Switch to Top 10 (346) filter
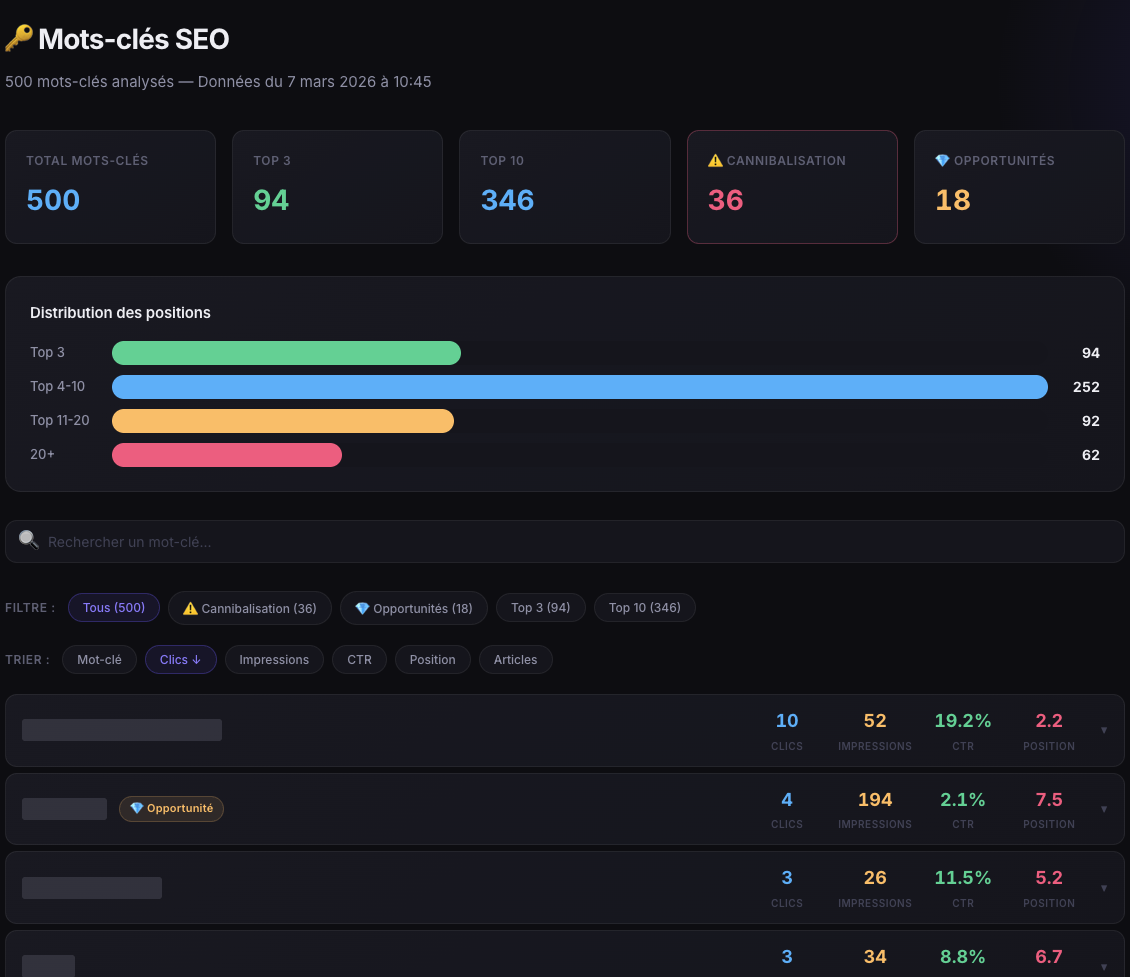The width and height of the screenshot is (1130, 977). click(644, 608)
